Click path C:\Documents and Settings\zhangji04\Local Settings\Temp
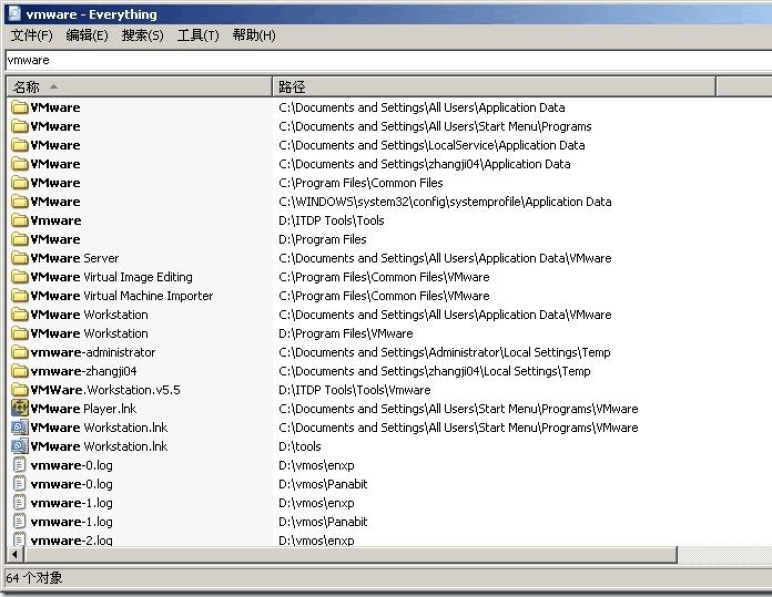Screen dimensions: 772x597 pyautogui.click(x=434, y=371)
